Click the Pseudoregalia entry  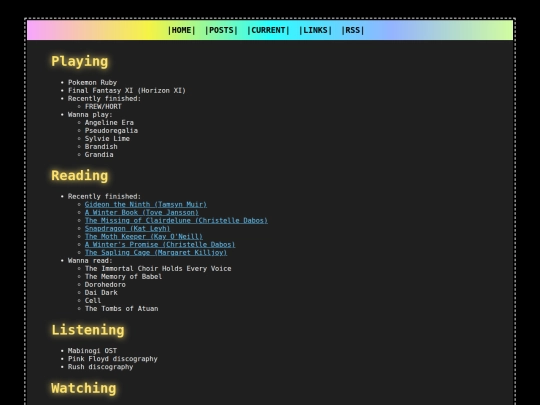[111, 131]
